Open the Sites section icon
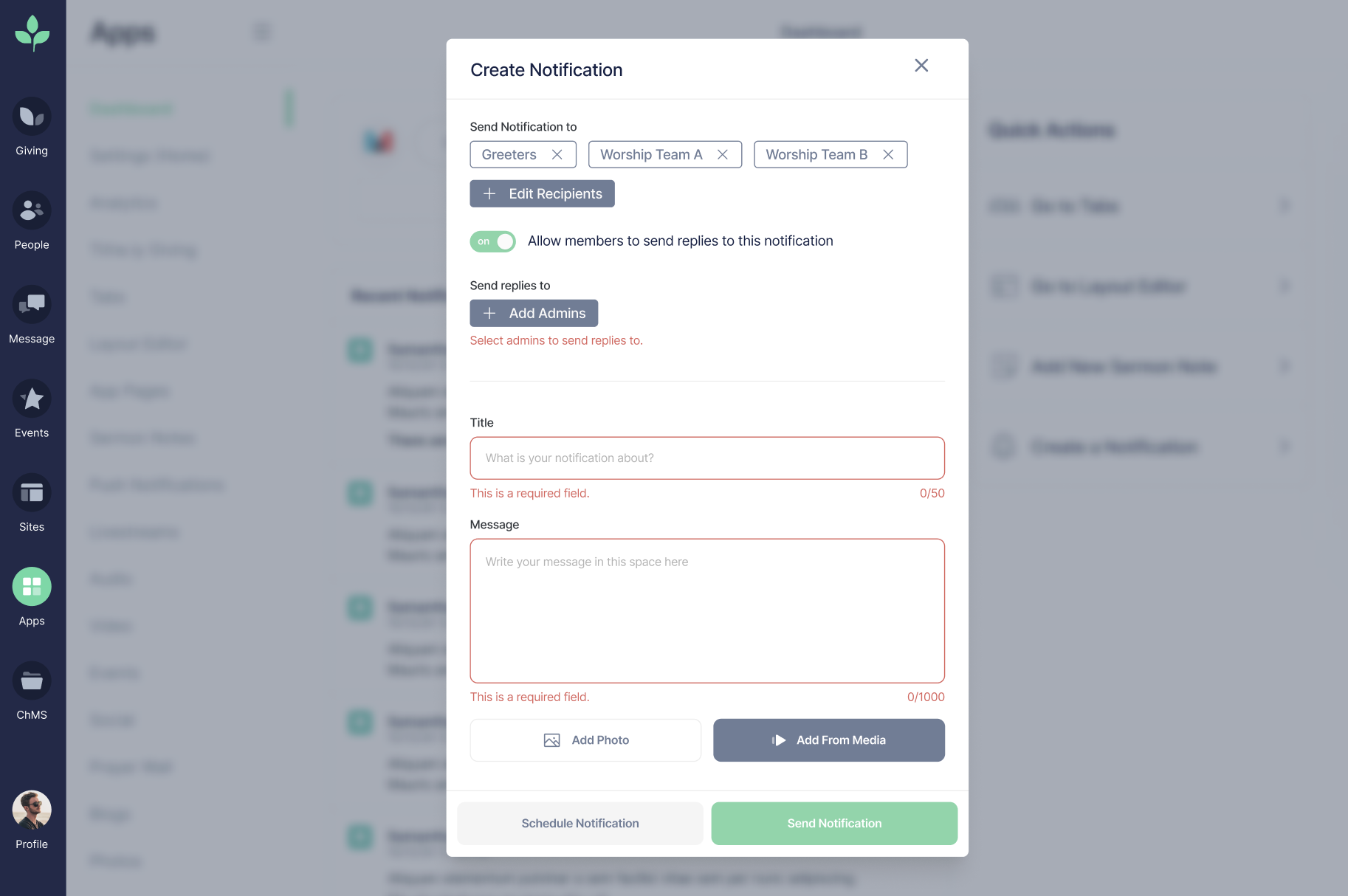The image size is (1348, 896). pyautogui.click(x=32, y=493)
